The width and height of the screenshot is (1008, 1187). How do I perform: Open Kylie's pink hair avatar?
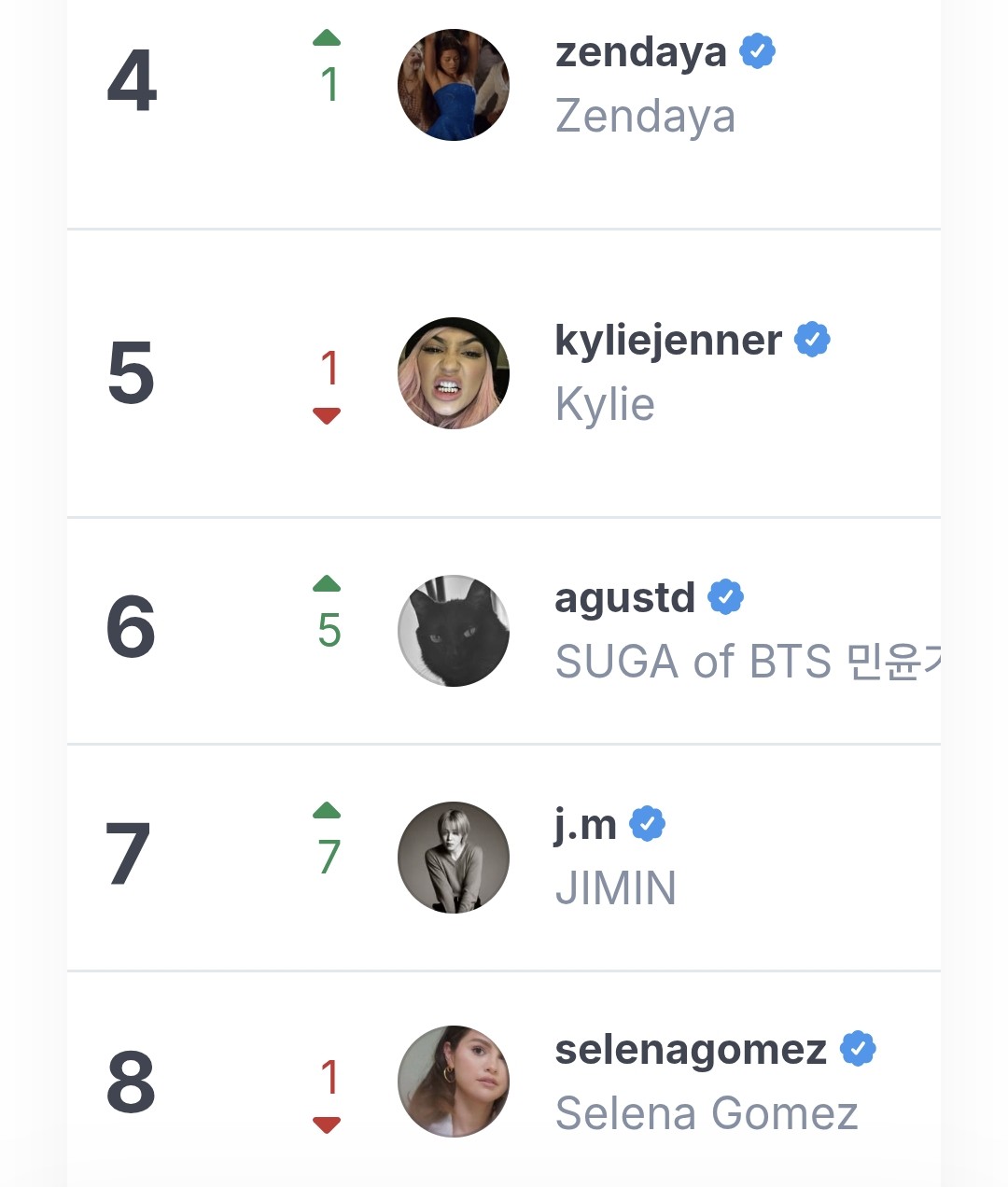(x=454, y=373)
